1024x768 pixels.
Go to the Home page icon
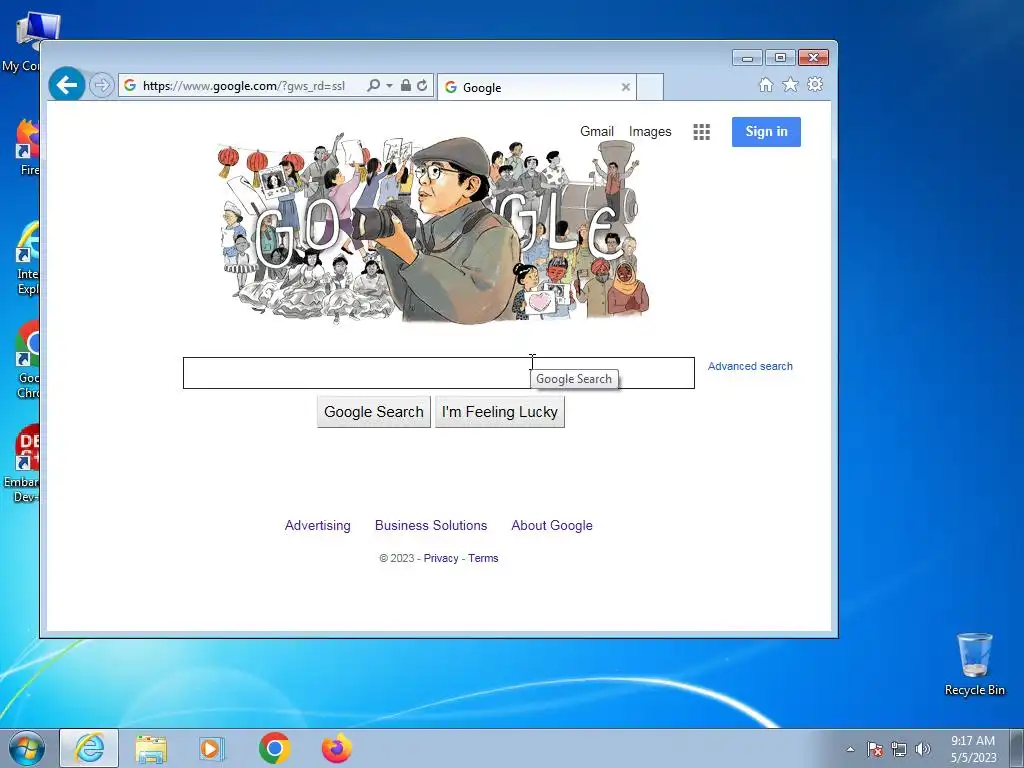(x=766, y=84)
